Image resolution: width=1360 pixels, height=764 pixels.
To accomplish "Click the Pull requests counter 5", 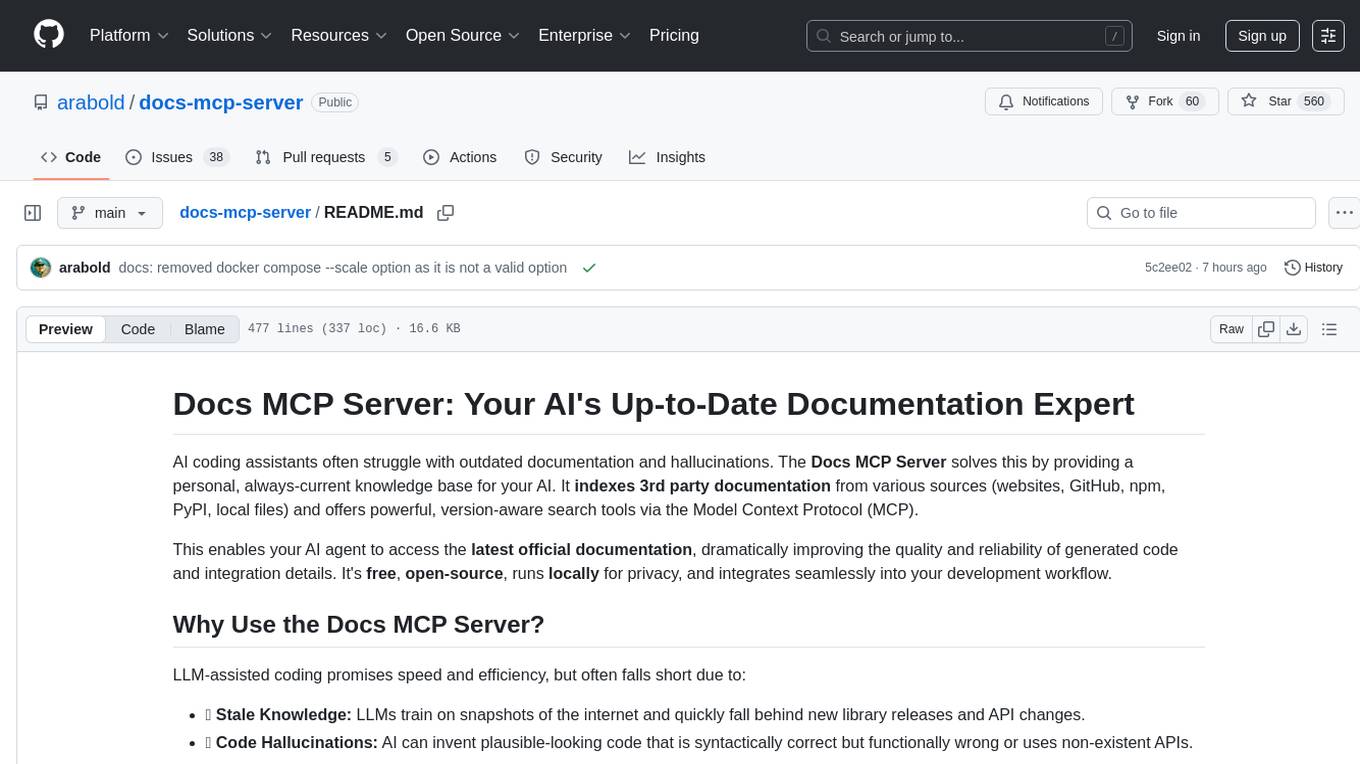I will [x=387, y=157].
